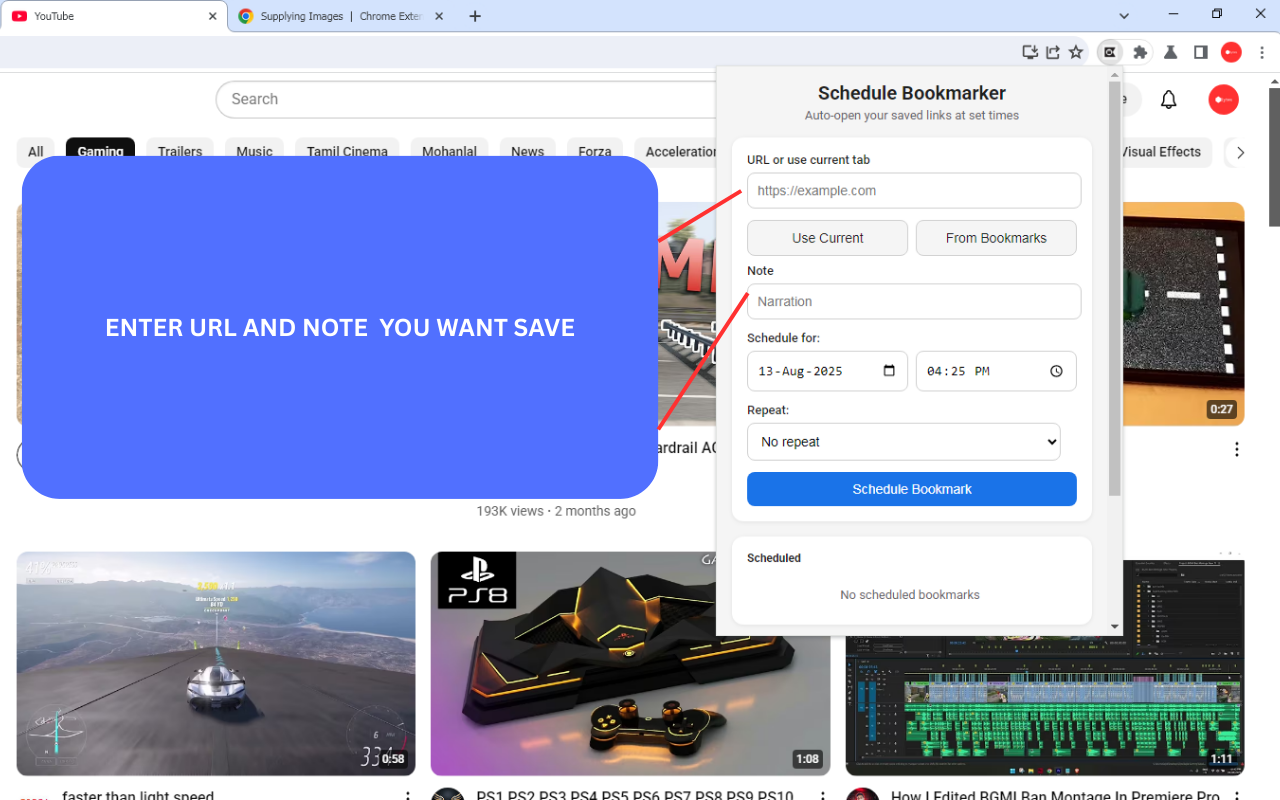Click the share this page icon

pyautogui.click(x=1053, y=52)
